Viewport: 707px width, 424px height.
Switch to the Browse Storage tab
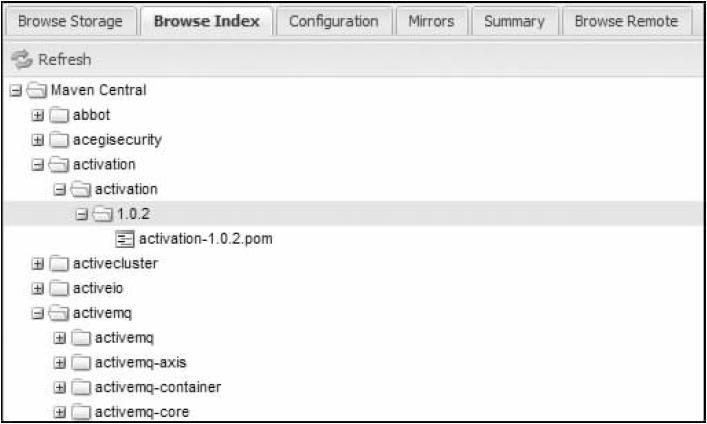pyautogui.click(x=70, y=21)
